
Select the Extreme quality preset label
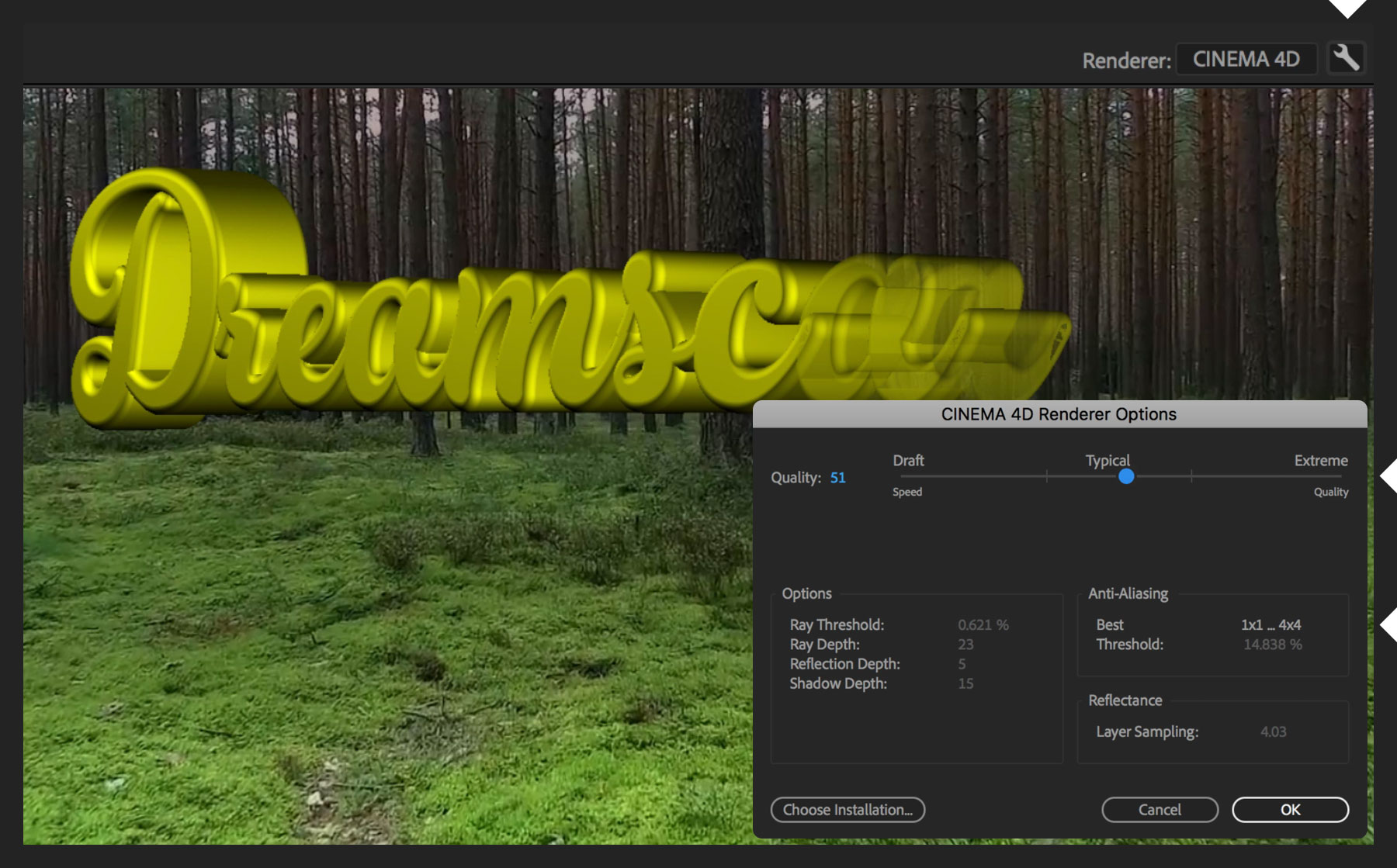1321,460
